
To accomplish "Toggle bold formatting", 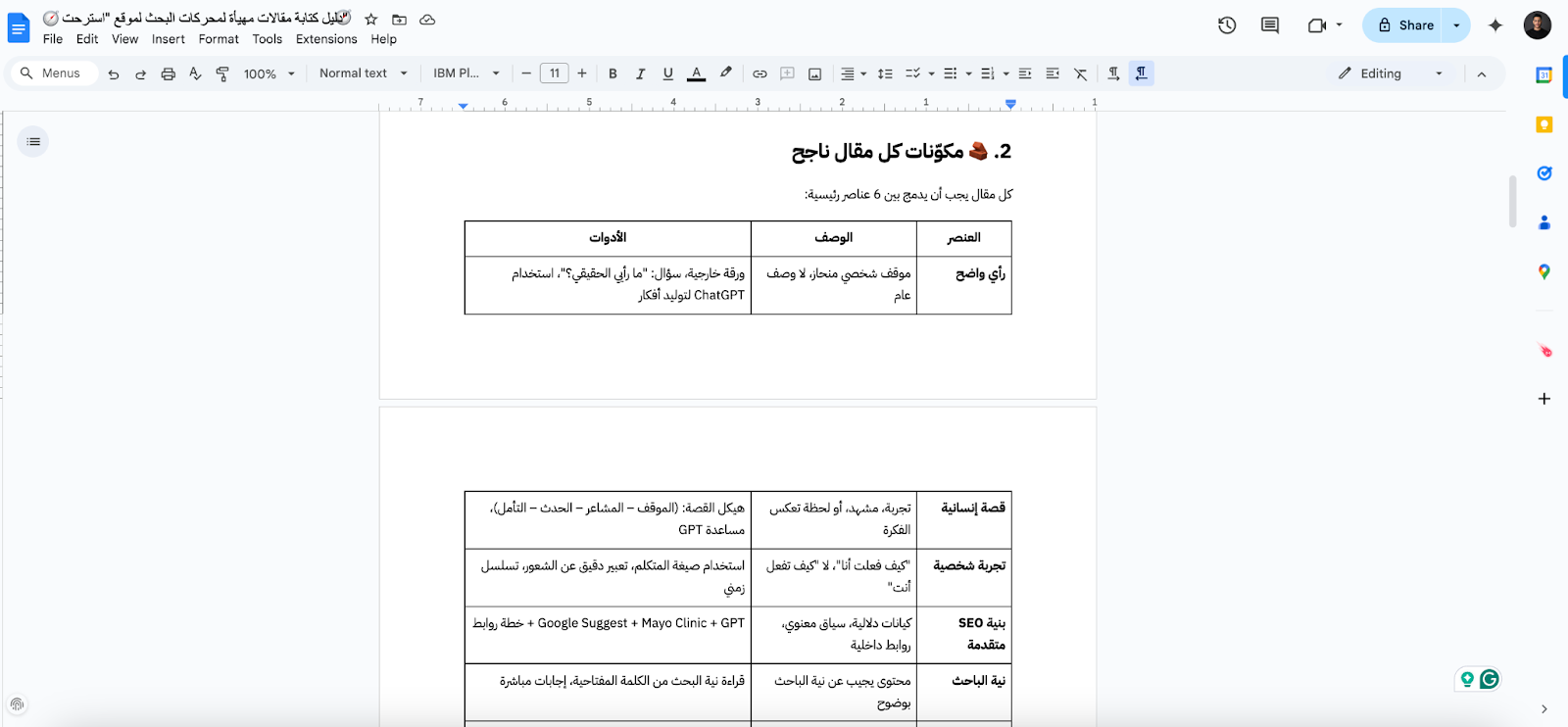I will click(x=612, y=73).
